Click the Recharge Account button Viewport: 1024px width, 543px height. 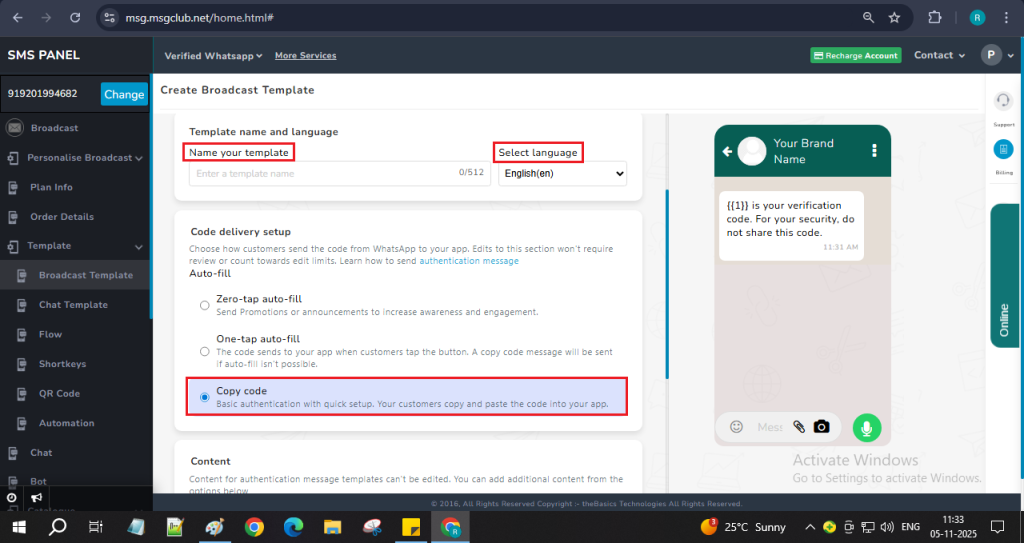coord(855,56)
